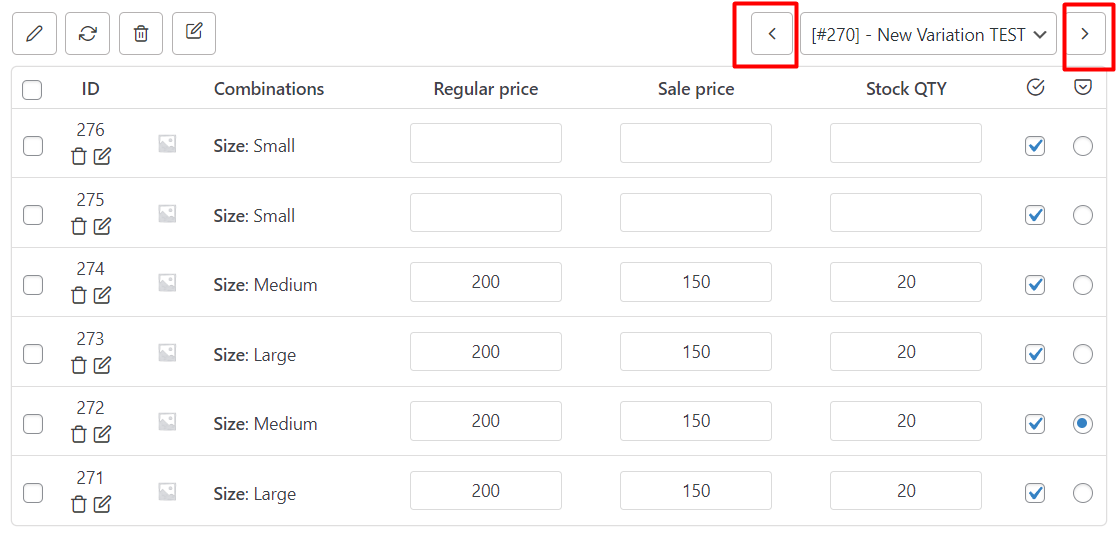The width and height of the screenshot is (1118, 545).
Task: Click Sale price field for variation 273
Action: [696, 352]
